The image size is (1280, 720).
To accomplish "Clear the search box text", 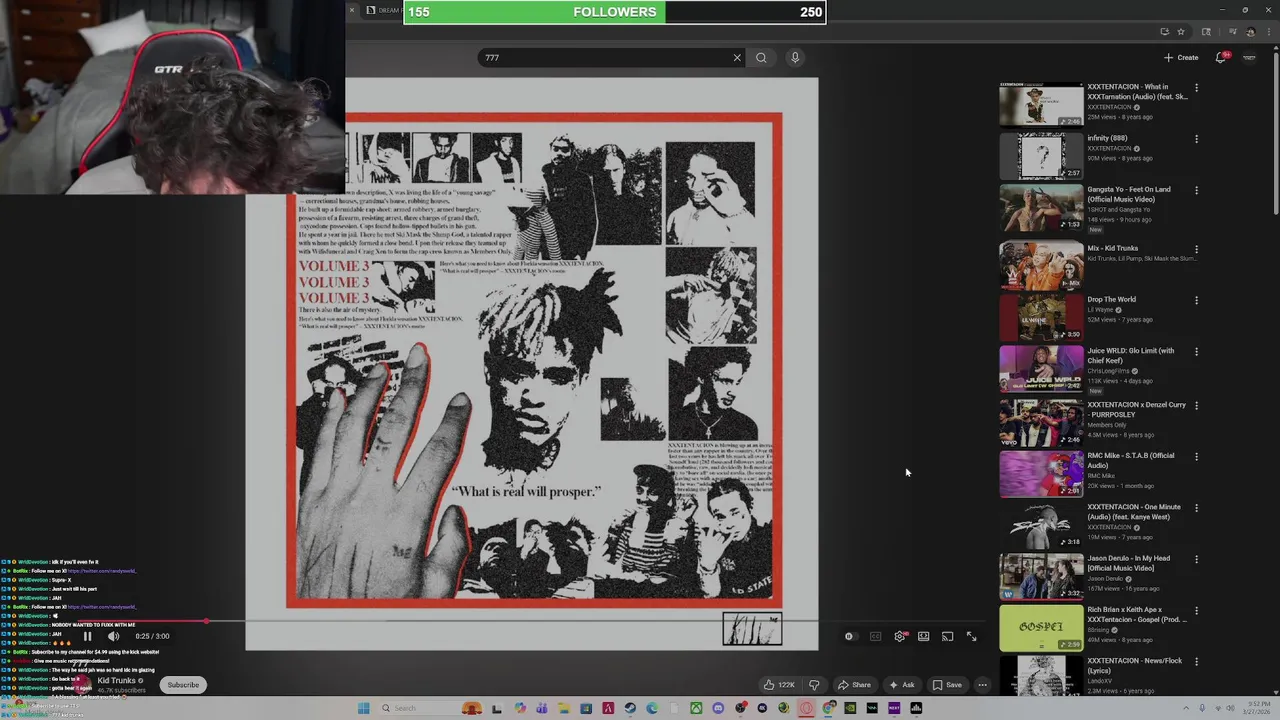I will (737, 58).
